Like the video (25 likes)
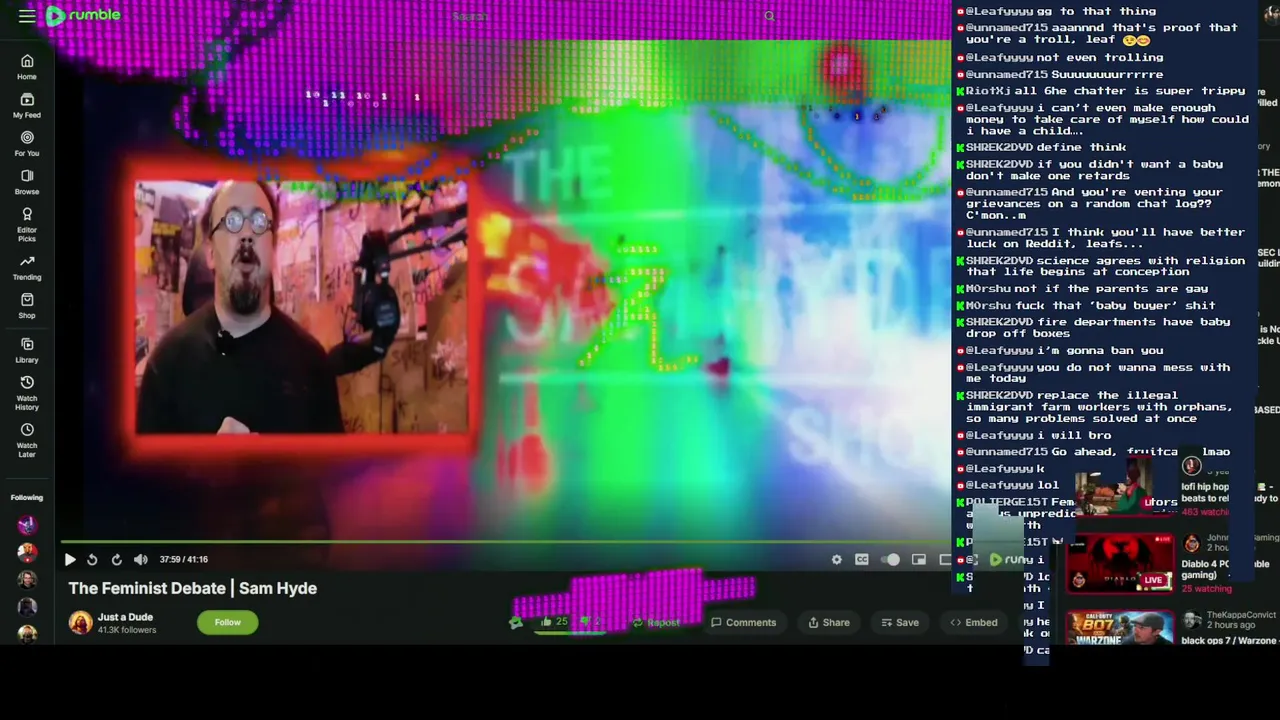This screenshot has width=1280, height=720. pyautogui.click(x=554, y=622)
